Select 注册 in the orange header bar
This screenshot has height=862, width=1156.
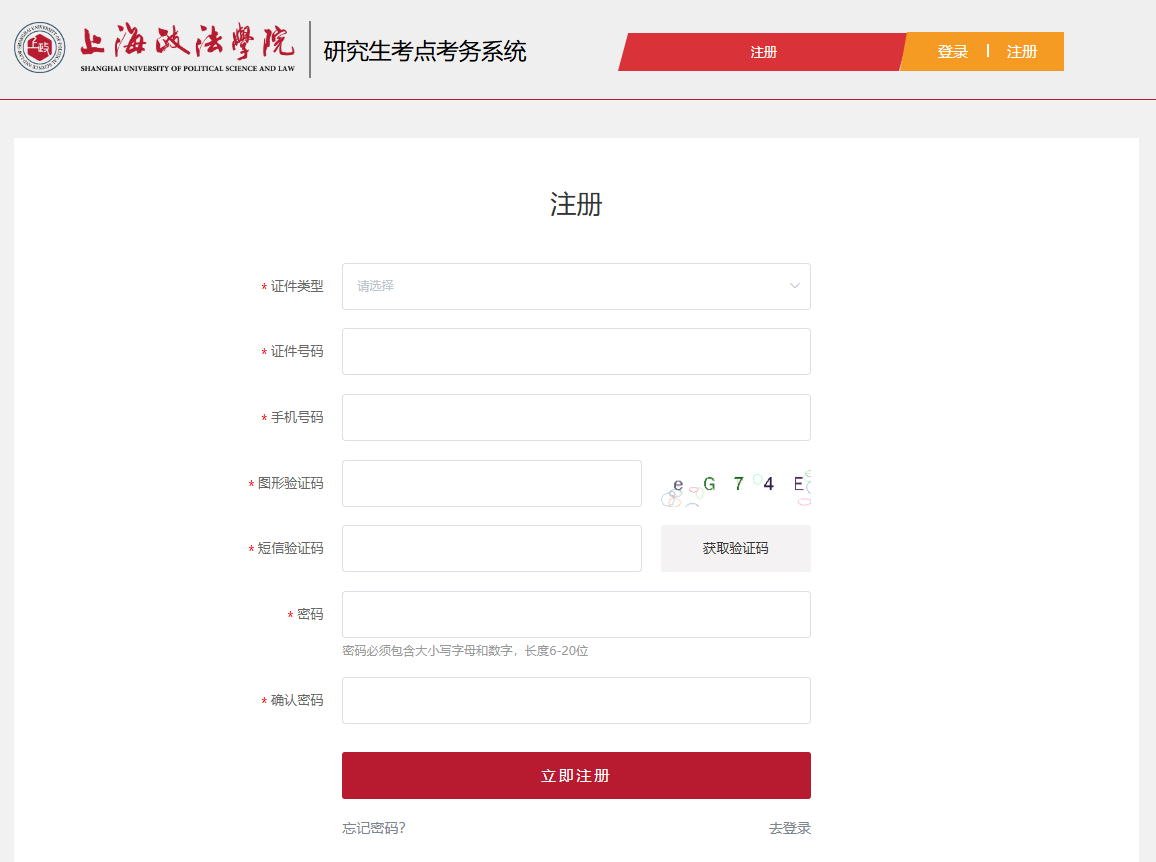coord(1021,52)
